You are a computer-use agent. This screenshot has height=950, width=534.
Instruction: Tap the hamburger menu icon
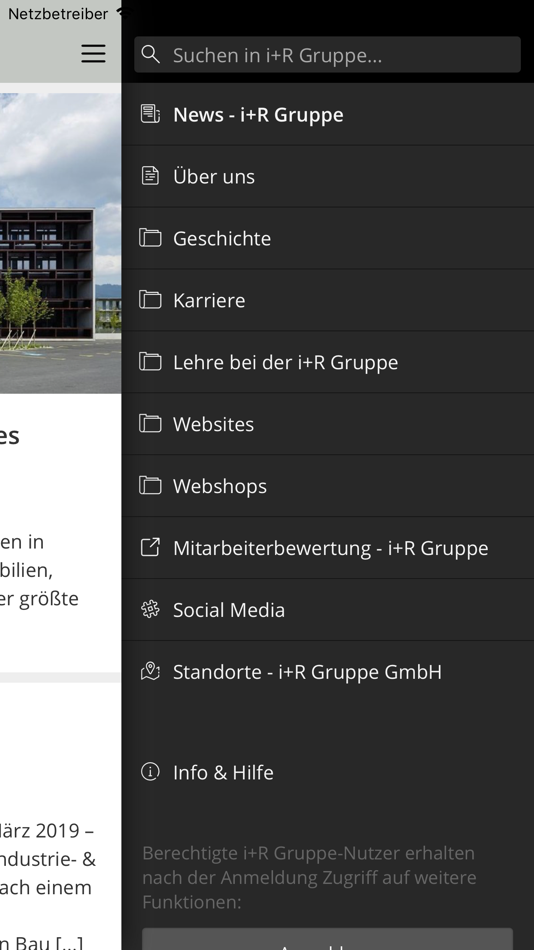pos(93,53)
